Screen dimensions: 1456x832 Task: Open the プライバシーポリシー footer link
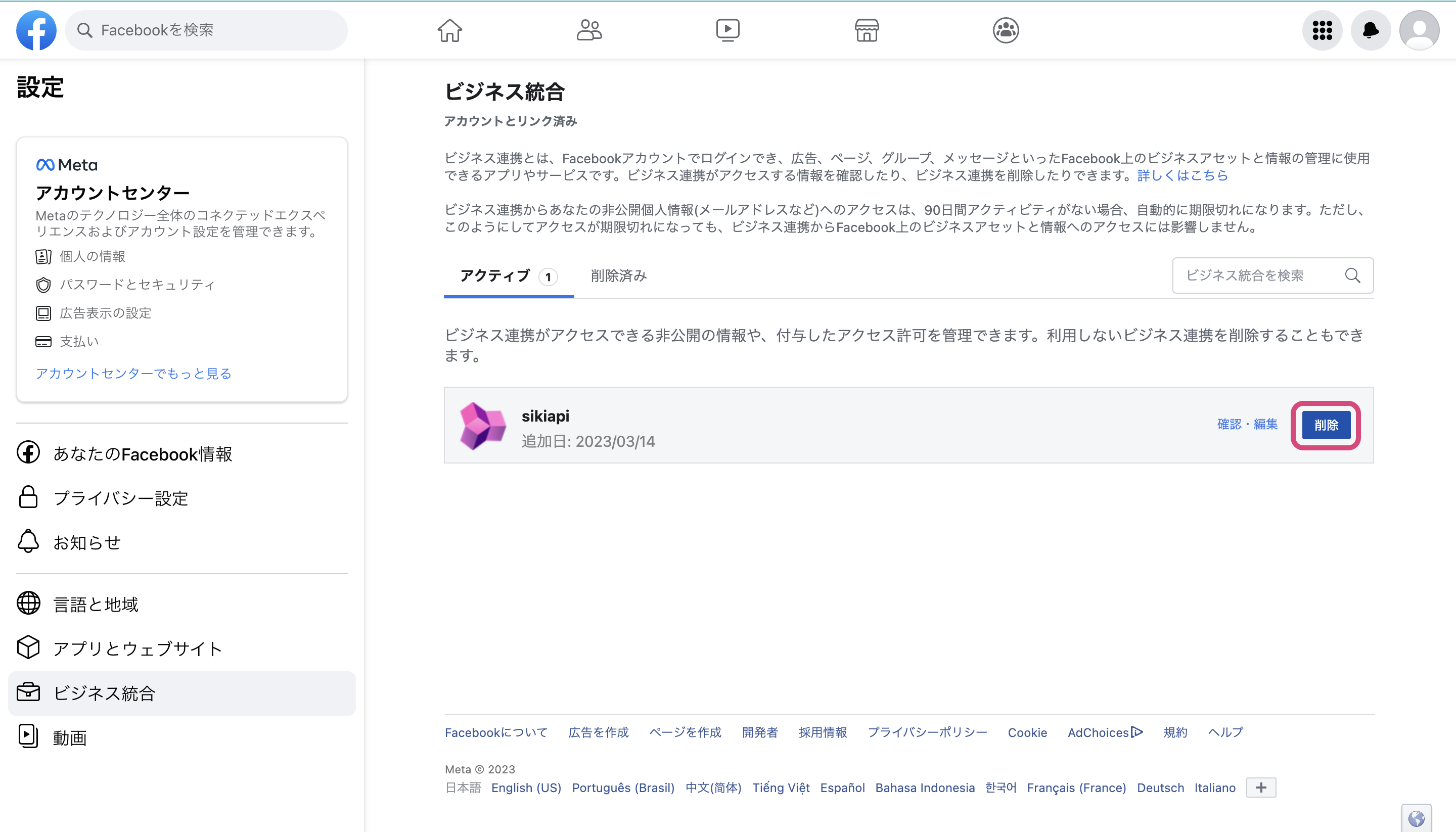click(x=927, y=732)
